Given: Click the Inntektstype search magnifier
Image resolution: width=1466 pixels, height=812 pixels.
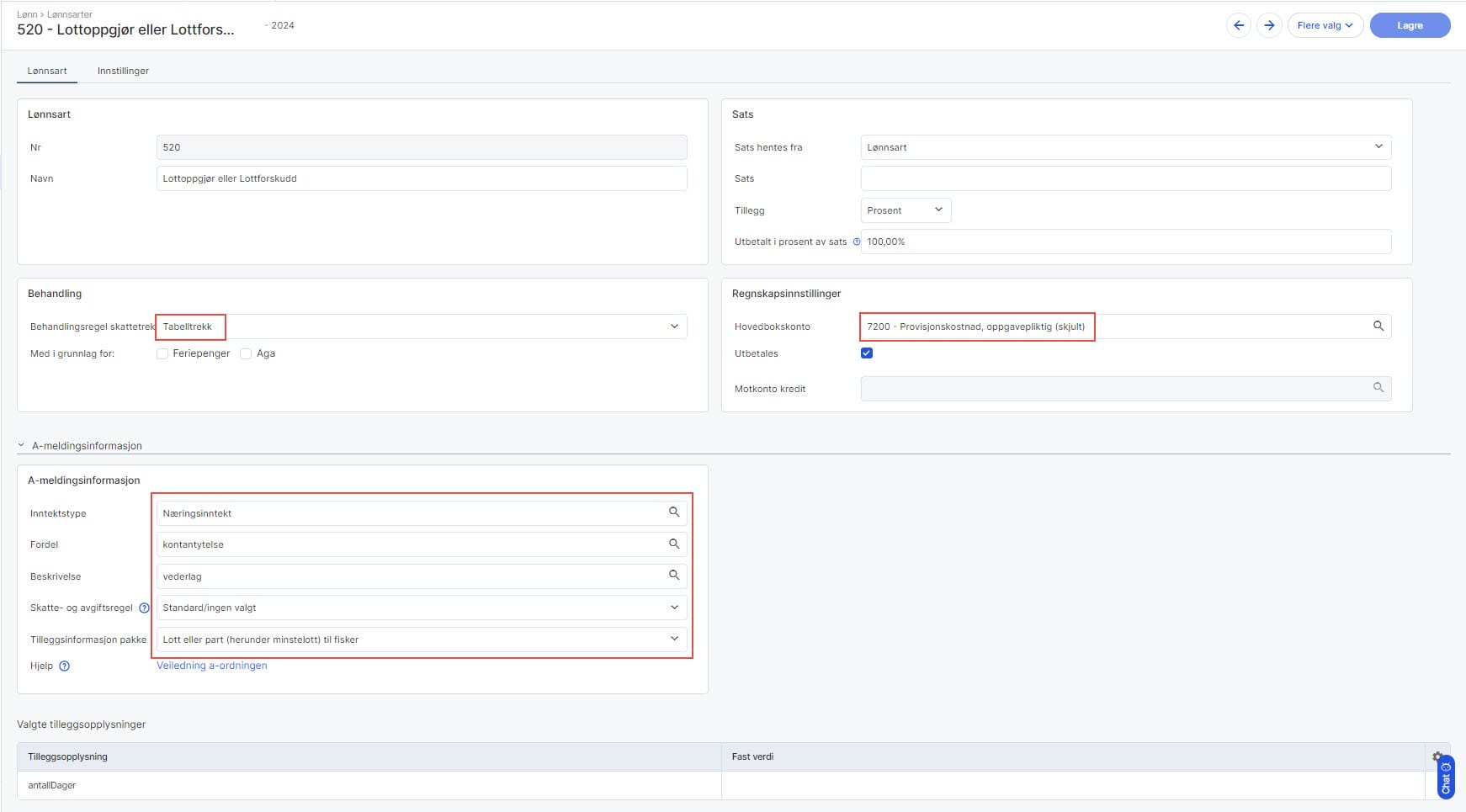Looking at the screenshot, I should pyautogui.click(x=673, y=512).
